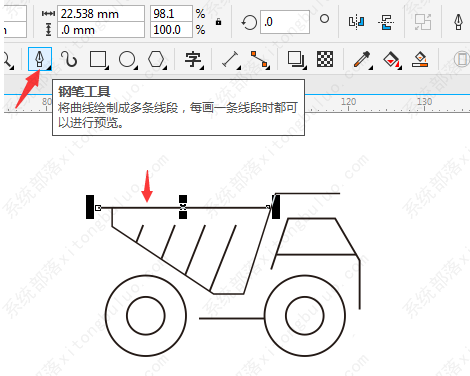
Task: Open the Drop Shadow tool flyout arrow
Action: click(x=305, y=68)
